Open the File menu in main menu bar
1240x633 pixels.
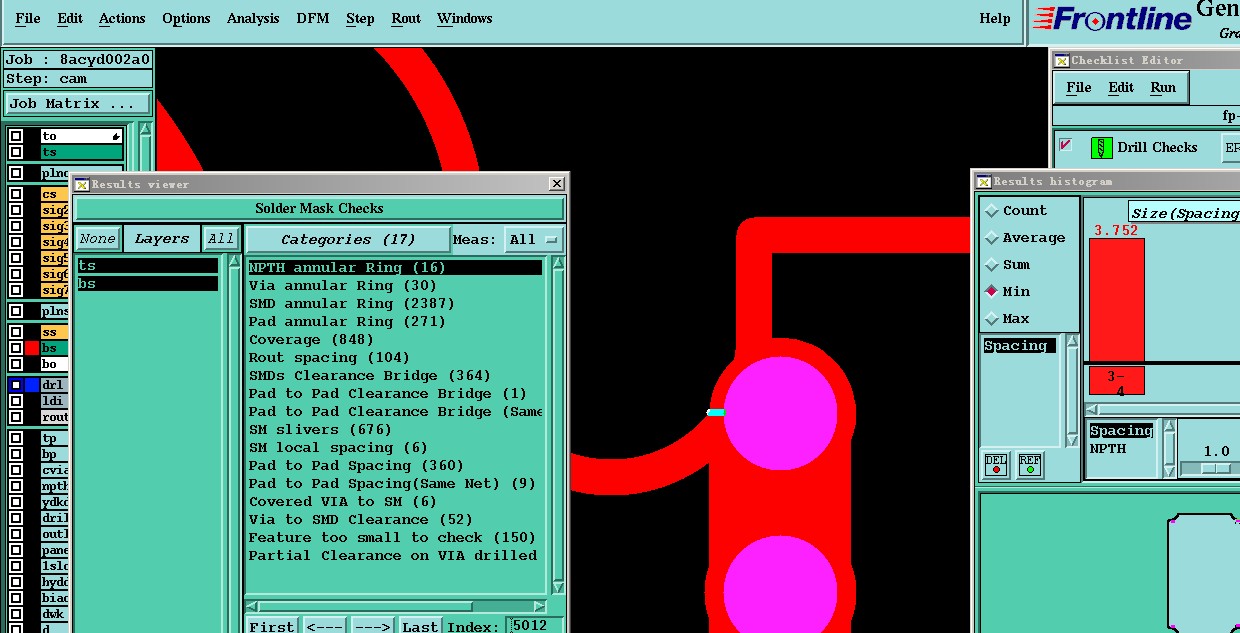coord(28,19)
